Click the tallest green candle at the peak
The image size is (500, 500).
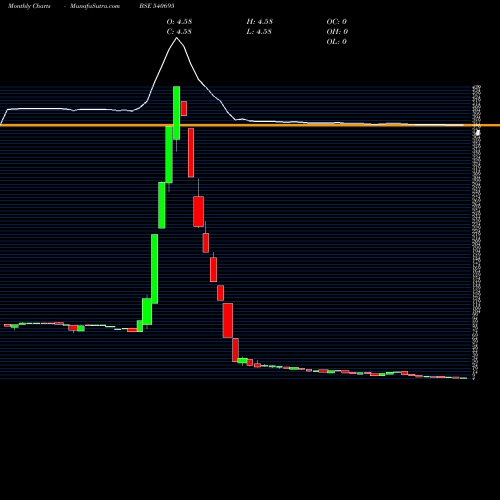click(x=176, y=113)
